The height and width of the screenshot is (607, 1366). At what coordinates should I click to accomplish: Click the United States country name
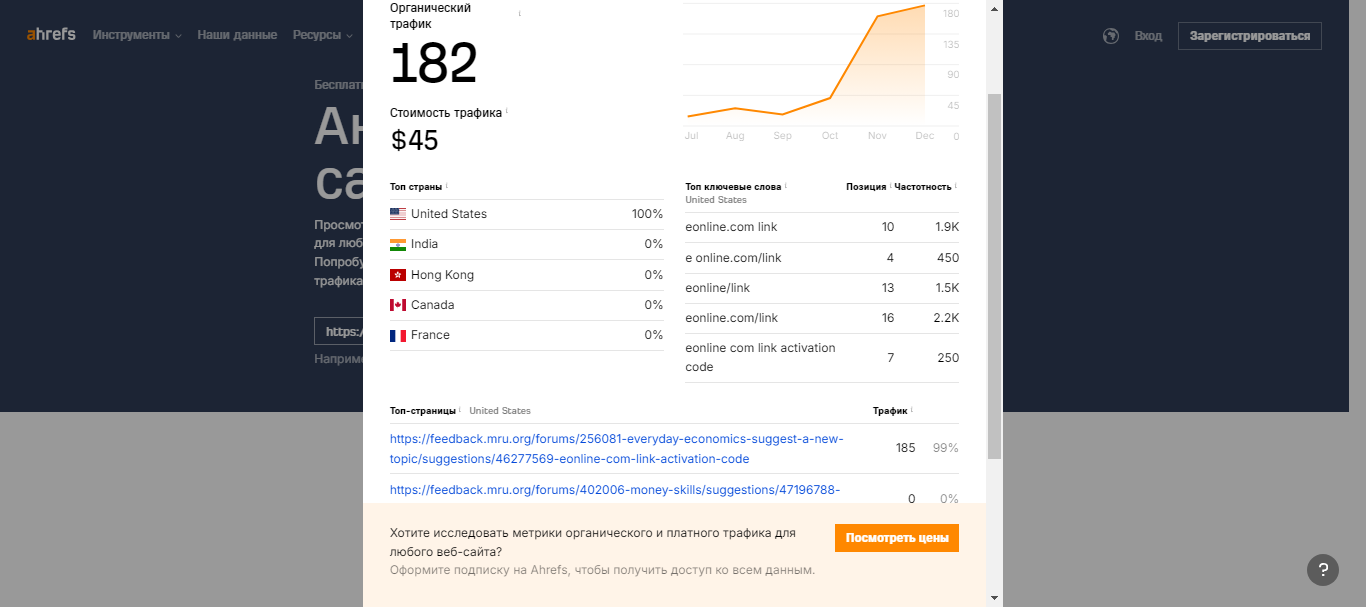pyautogui.click(x=449, y=214)
